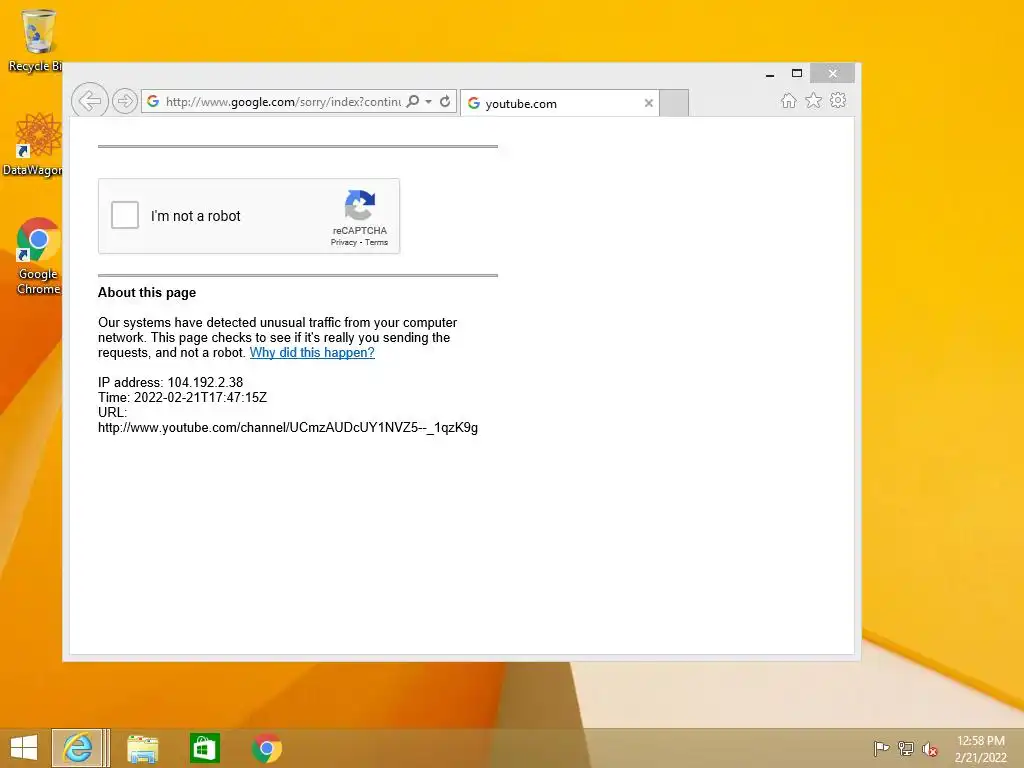
Task: Click the 'IP address: 104.192.2.38' text
Action: (x=170, y=383)
